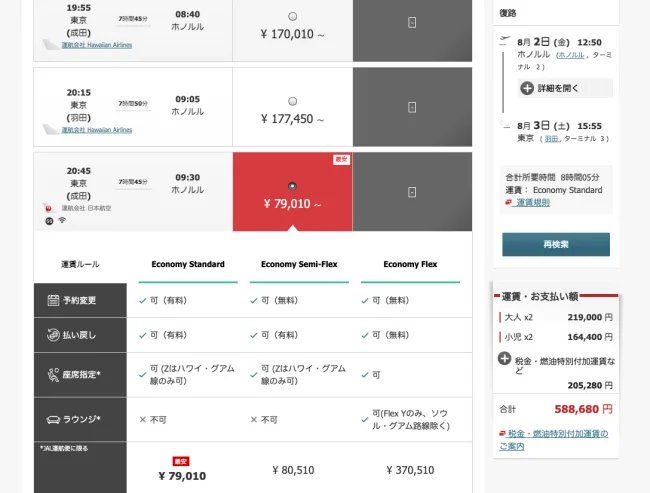Click the selected ¥79,010 fare radio button
Viewport: 650px width, 493px height.
coord(292,185)
